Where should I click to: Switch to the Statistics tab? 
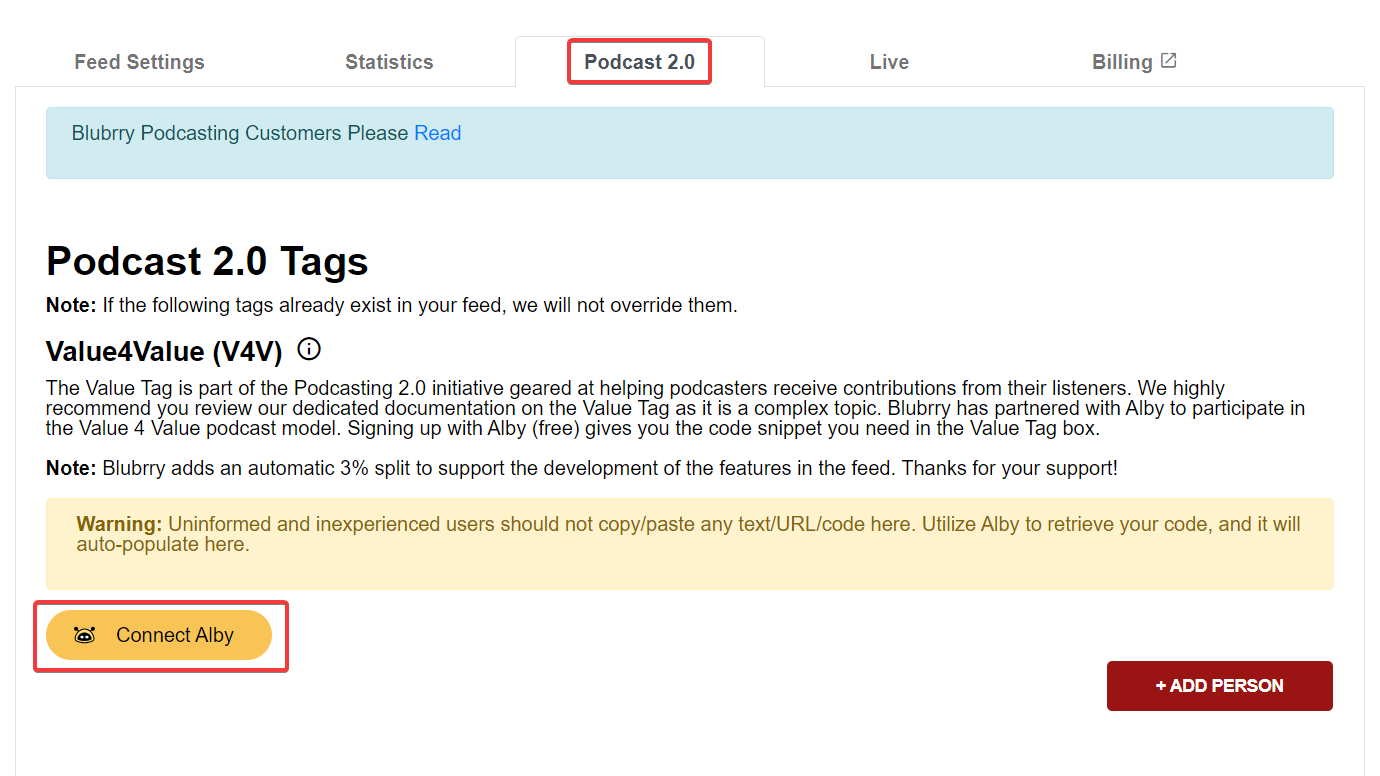[x=389, y=62]
